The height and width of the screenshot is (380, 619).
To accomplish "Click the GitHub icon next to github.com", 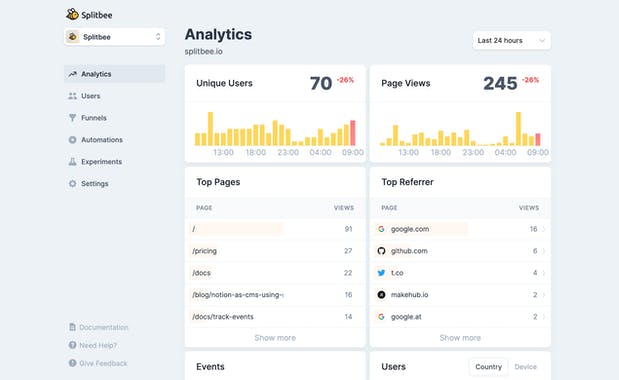I will 381,251.
